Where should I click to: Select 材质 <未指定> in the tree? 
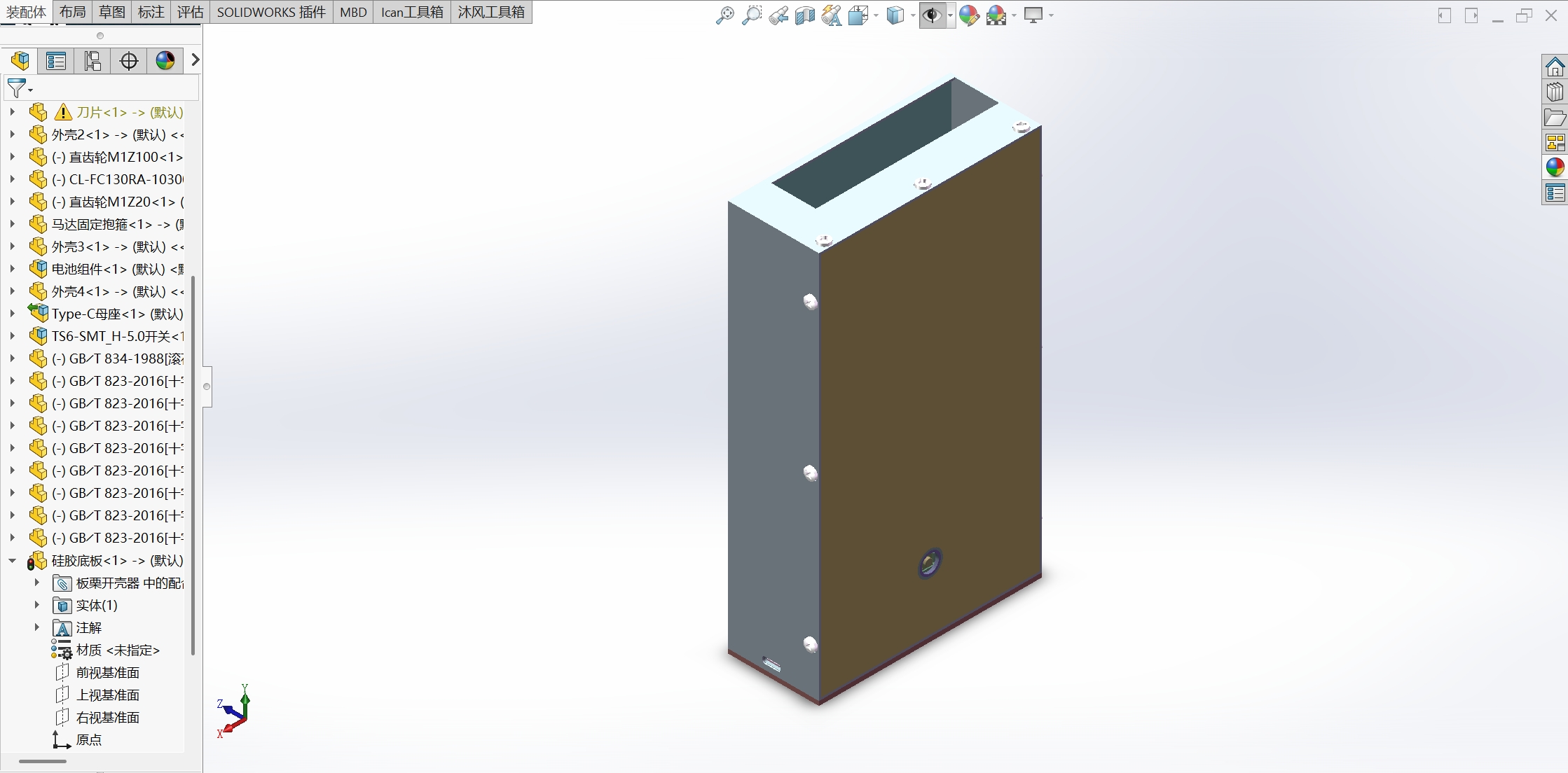click(117, 650)
